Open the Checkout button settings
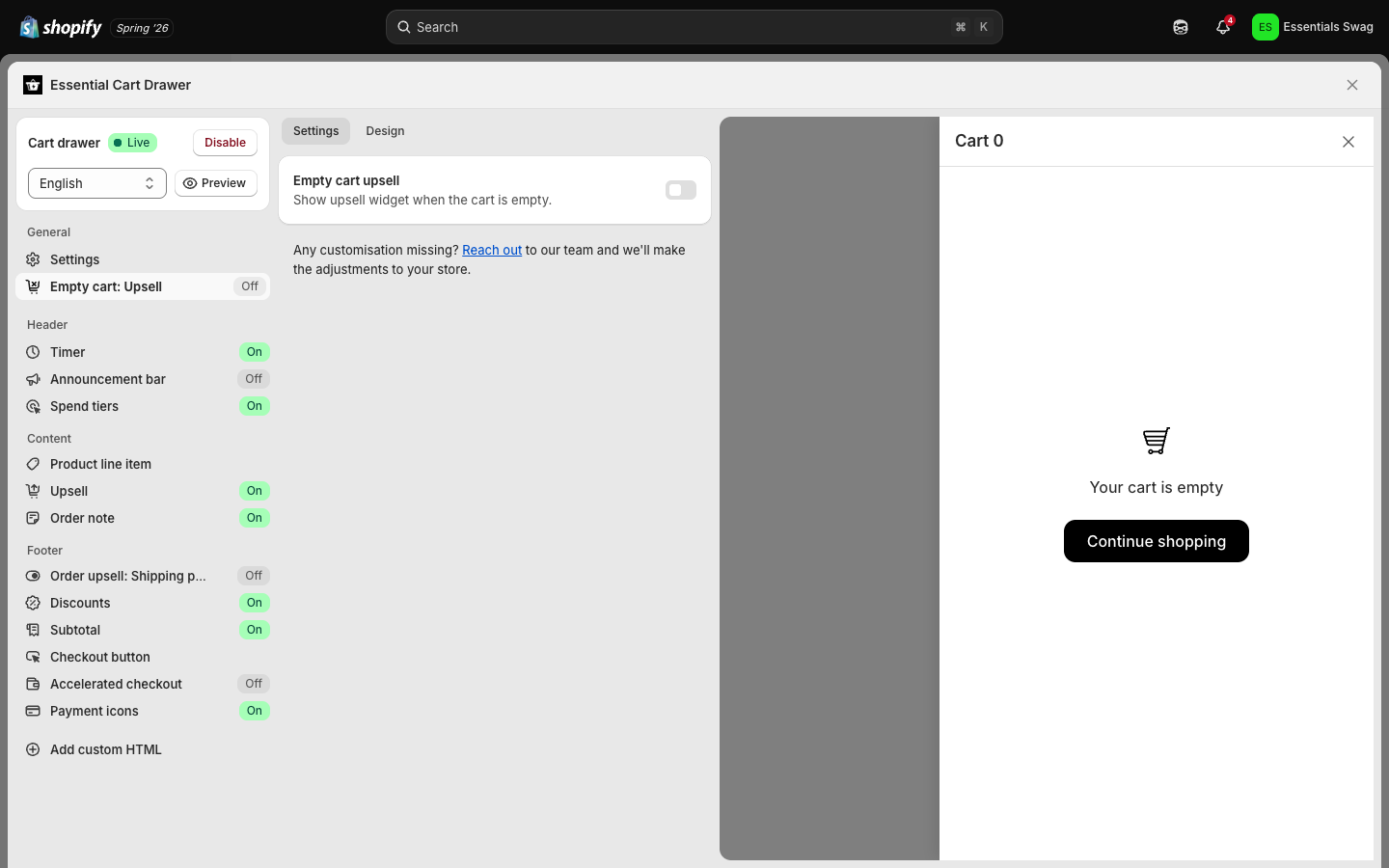Viewport: 1389px width, 868px height. pos(143,657)
